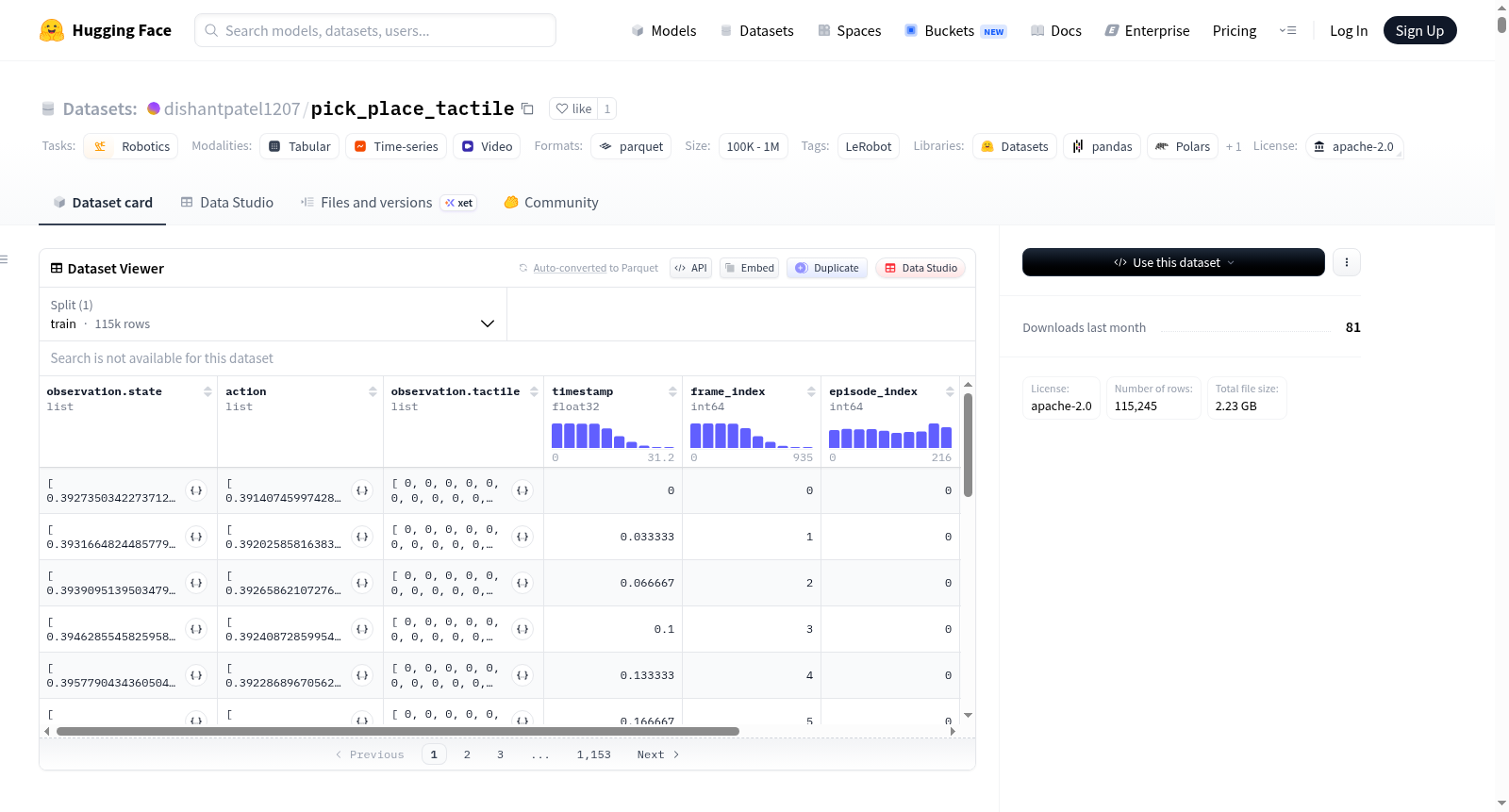Open the Split train dropdown
This screenshot has height=812, width=1509.
coord(273,314)
